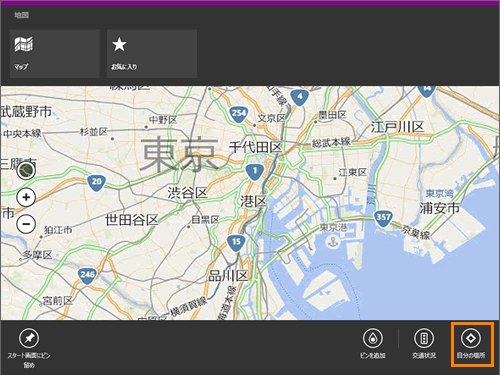Click route 246 shield marker

click(x=87, y=276)
